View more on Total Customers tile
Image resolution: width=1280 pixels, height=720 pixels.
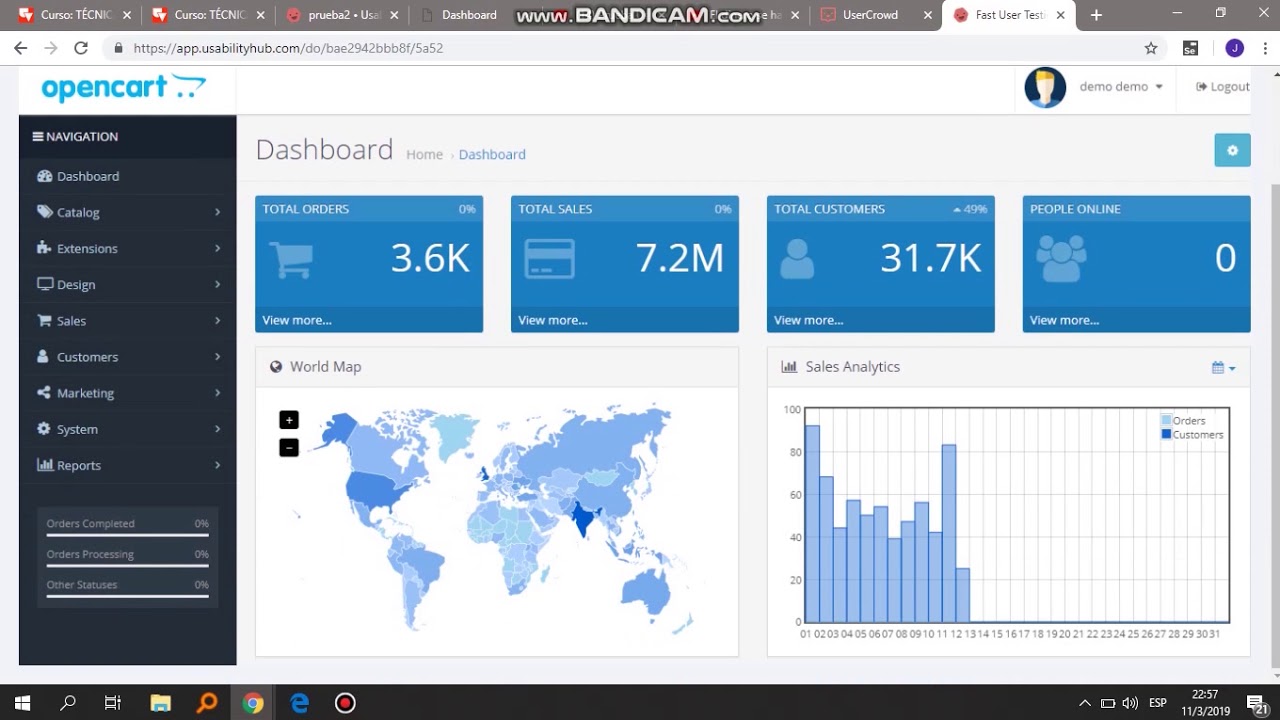(x=808, y=320)
